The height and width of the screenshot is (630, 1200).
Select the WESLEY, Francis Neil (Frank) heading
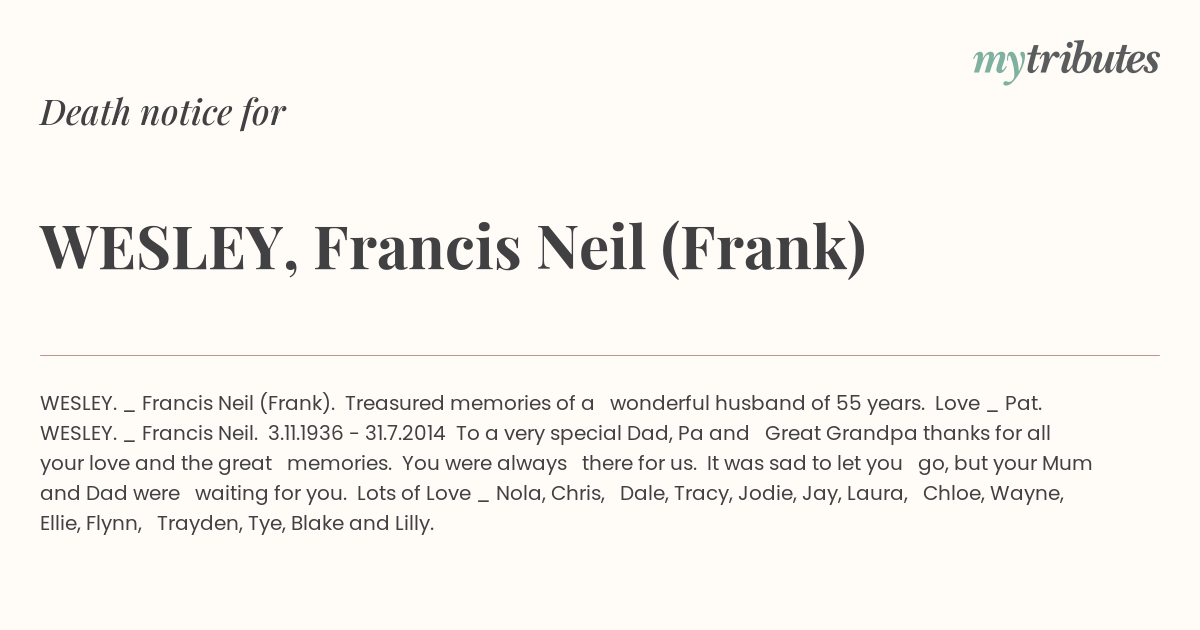(x=453, y=248)
